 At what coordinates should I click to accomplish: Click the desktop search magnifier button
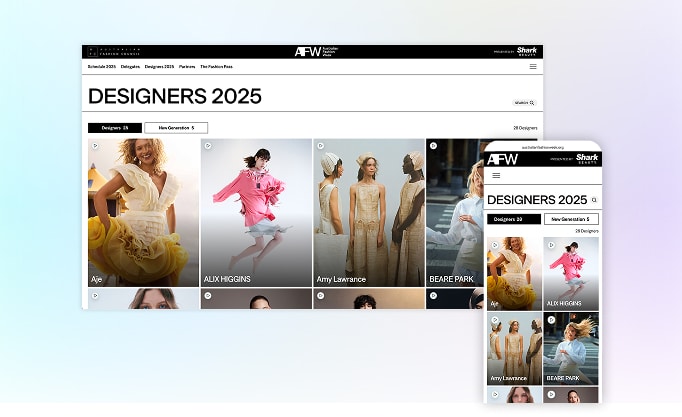coord(525,102)
